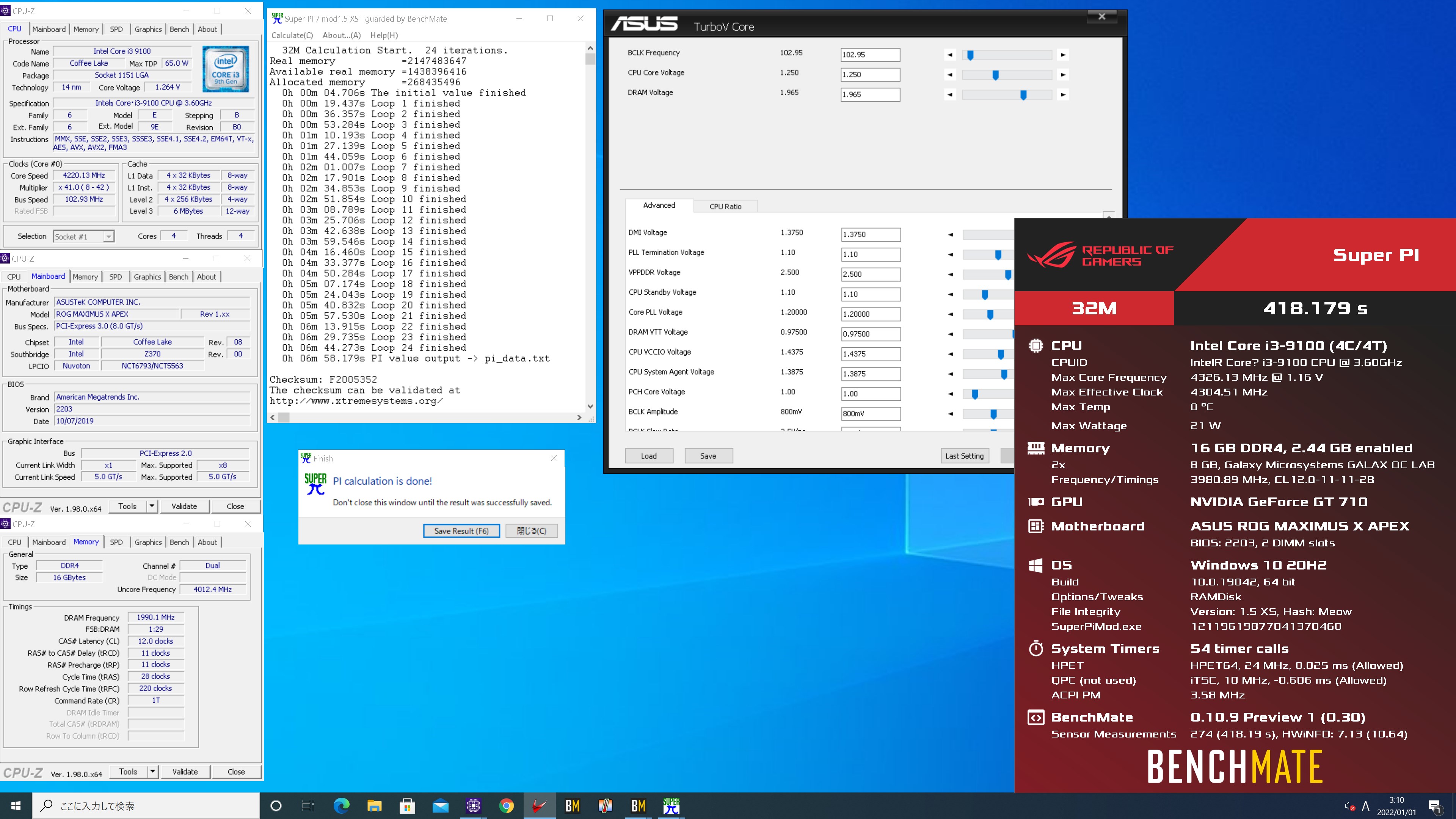This screenshot has width=1456, height=819.
Task: Click the Super PI horizontal scrollbar right arrow
Action: (579, 417)
